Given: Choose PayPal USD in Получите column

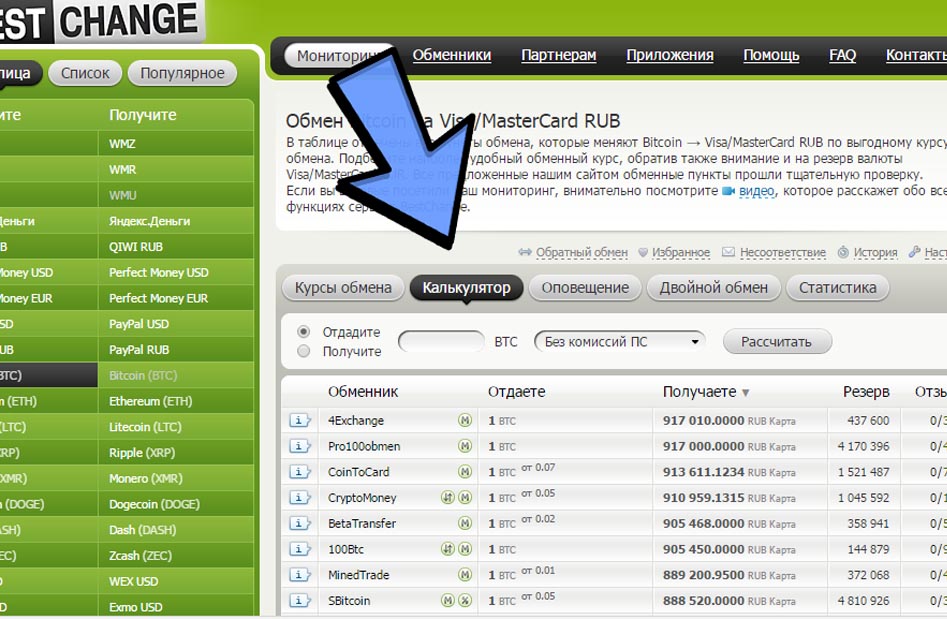Looking at the screenshot, I should pyautogui.click(x=176, y=324).
